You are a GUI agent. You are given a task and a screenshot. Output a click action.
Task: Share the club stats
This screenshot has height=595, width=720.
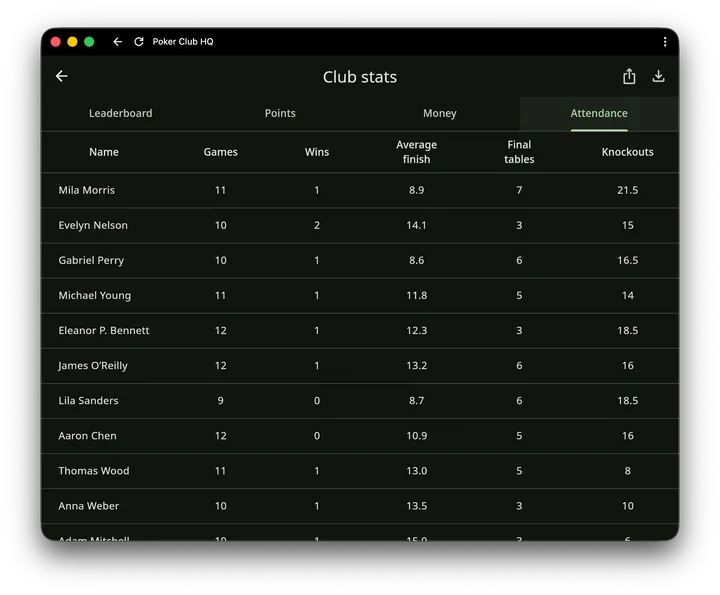pyautogui.click(x=629, y=76)
